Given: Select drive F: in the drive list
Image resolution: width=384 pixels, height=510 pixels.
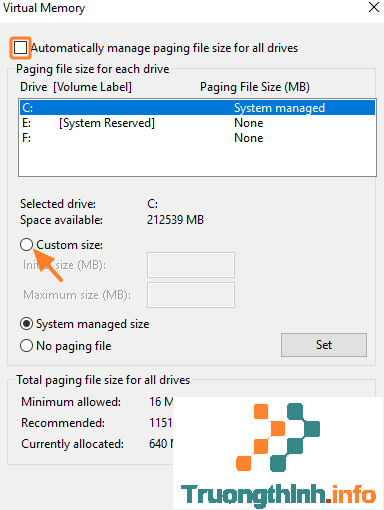Looking at the screenshot, I should [197, 138].
